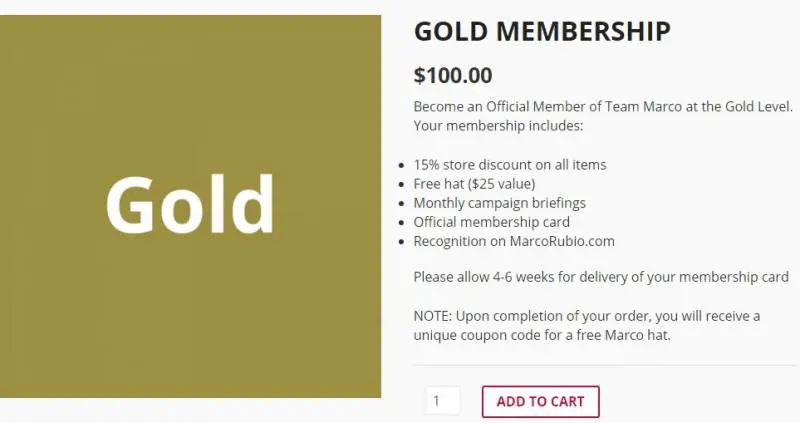800x423 pixels.
Task: Click the GOLD MEMBERSHIP heading
Action: 541,31
